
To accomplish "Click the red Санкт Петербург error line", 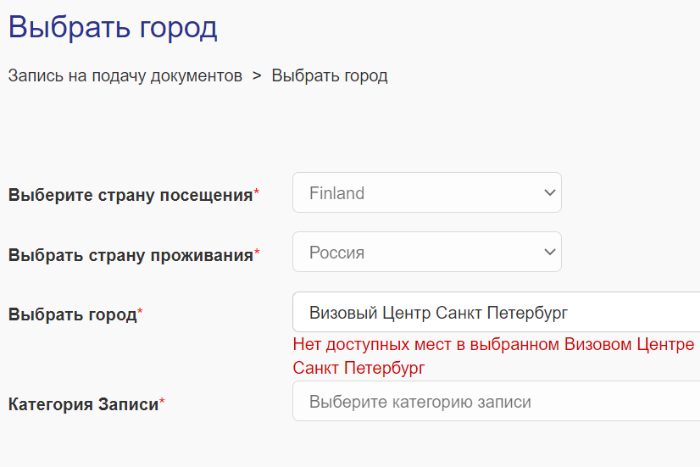I will pyautogui.click(x=359, y=368).
